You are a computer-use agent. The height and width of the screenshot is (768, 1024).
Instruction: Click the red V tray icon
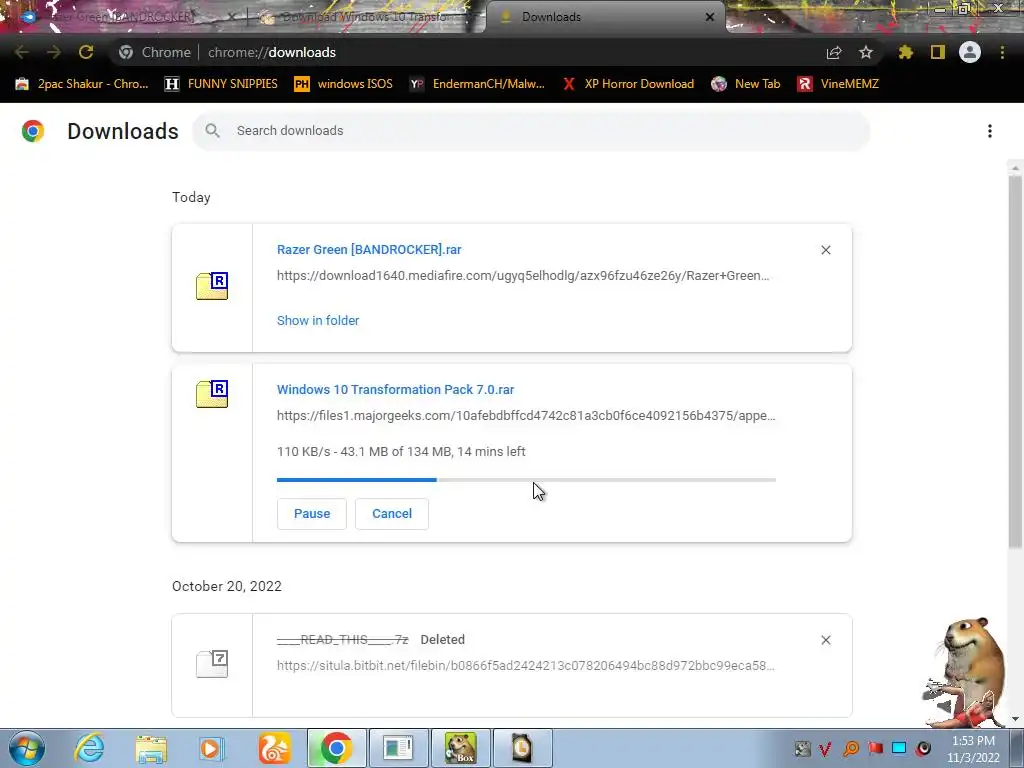(x=825, y=748)
